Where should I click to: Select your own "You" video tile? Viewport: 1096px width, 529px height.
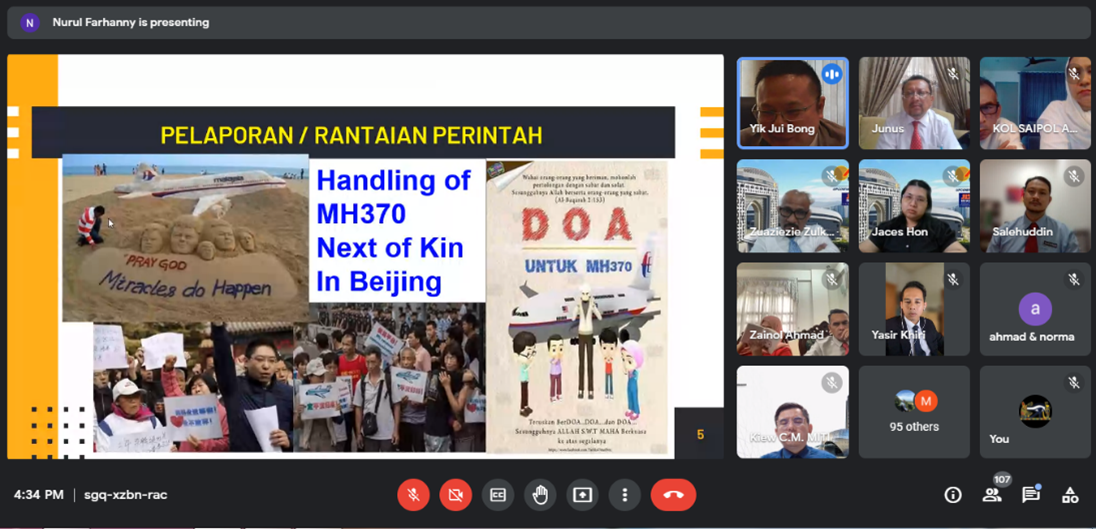click(1035, 412)
